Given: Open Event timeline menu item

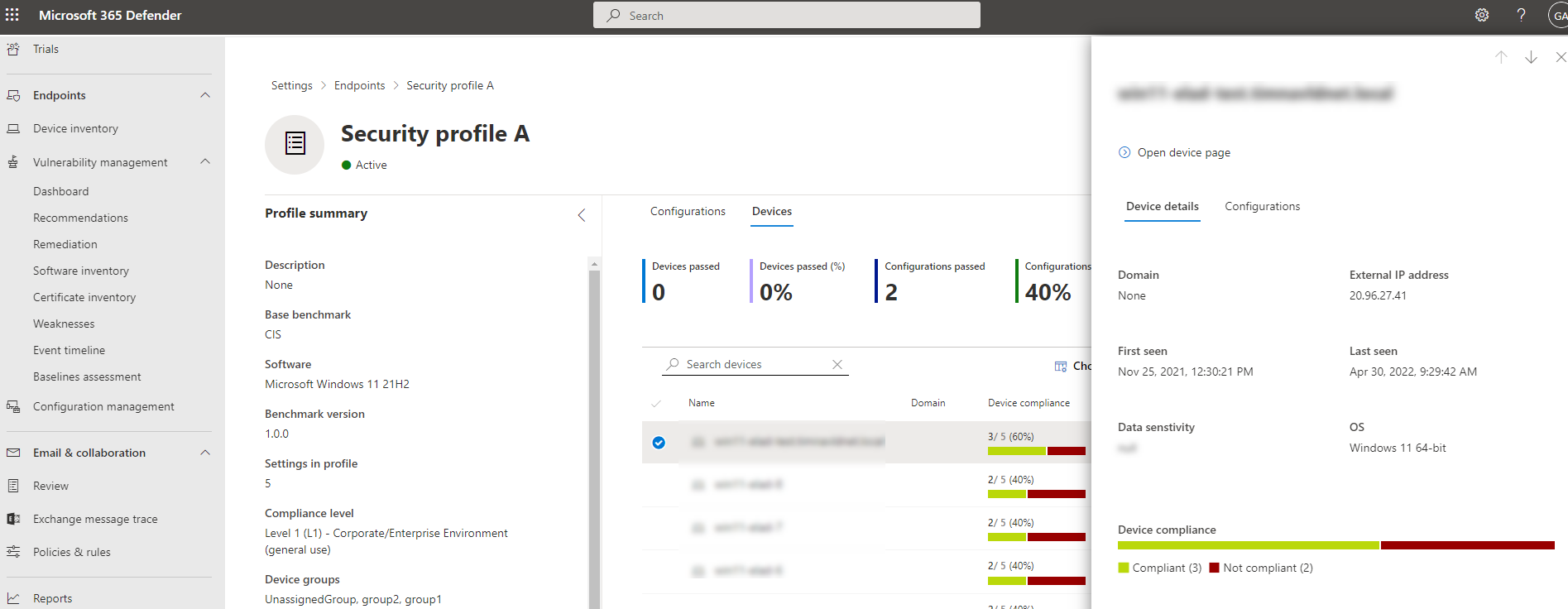Looking at the screenshot, I should click(69, 350).
